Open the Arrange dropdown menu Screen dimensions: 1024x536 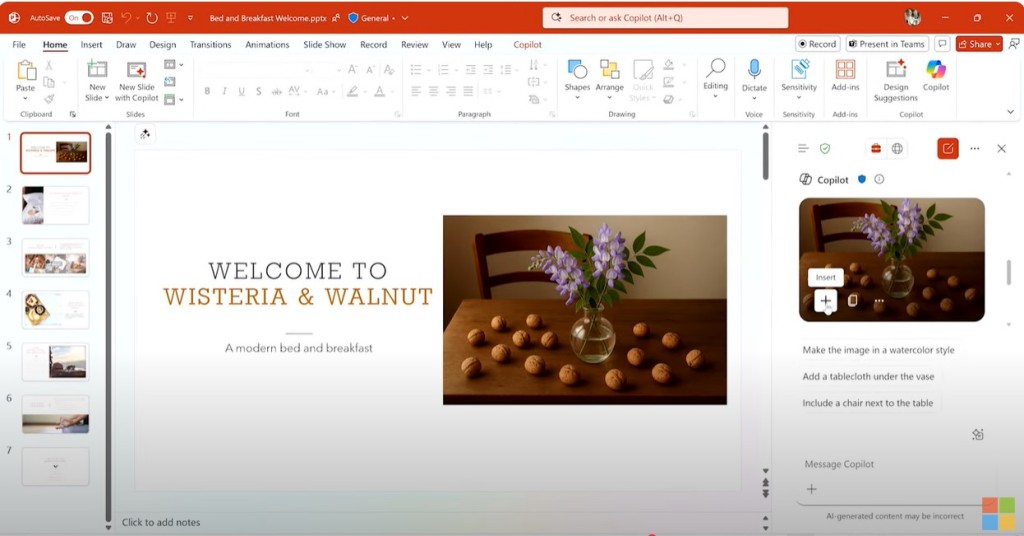click(609, 78)
